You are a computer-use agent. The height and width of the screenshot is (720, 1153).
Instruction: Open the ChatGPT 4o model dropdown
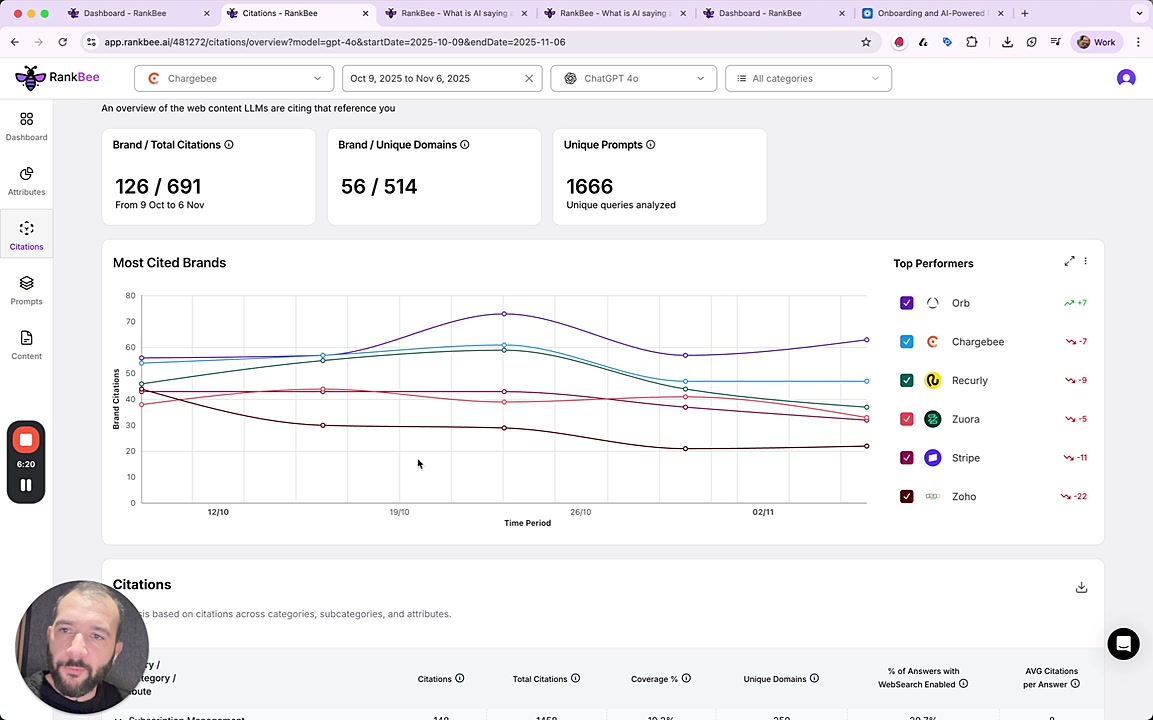(633, 78)
